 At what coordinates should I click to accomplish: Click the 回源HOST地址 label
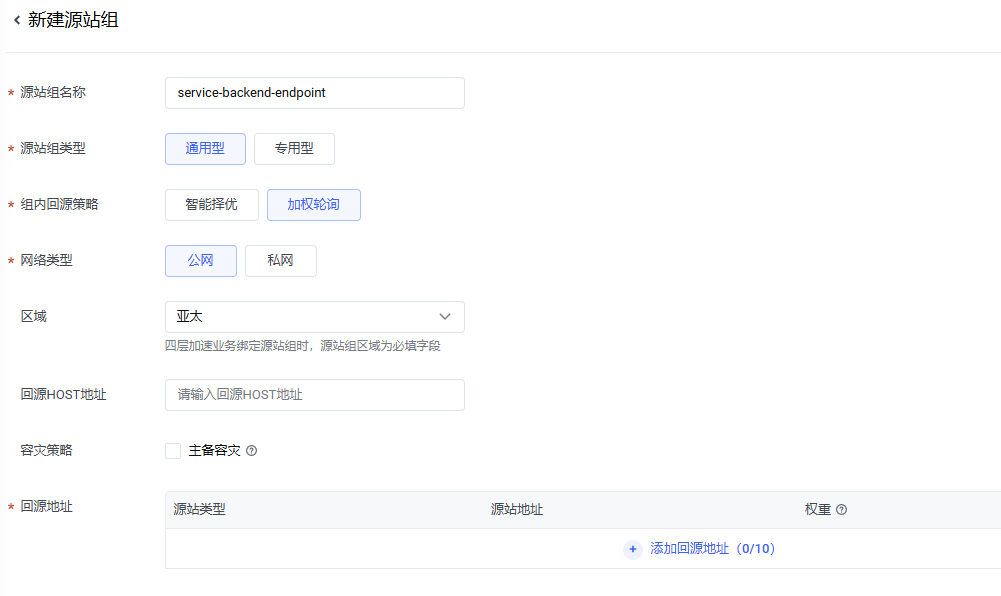point(63,395)
